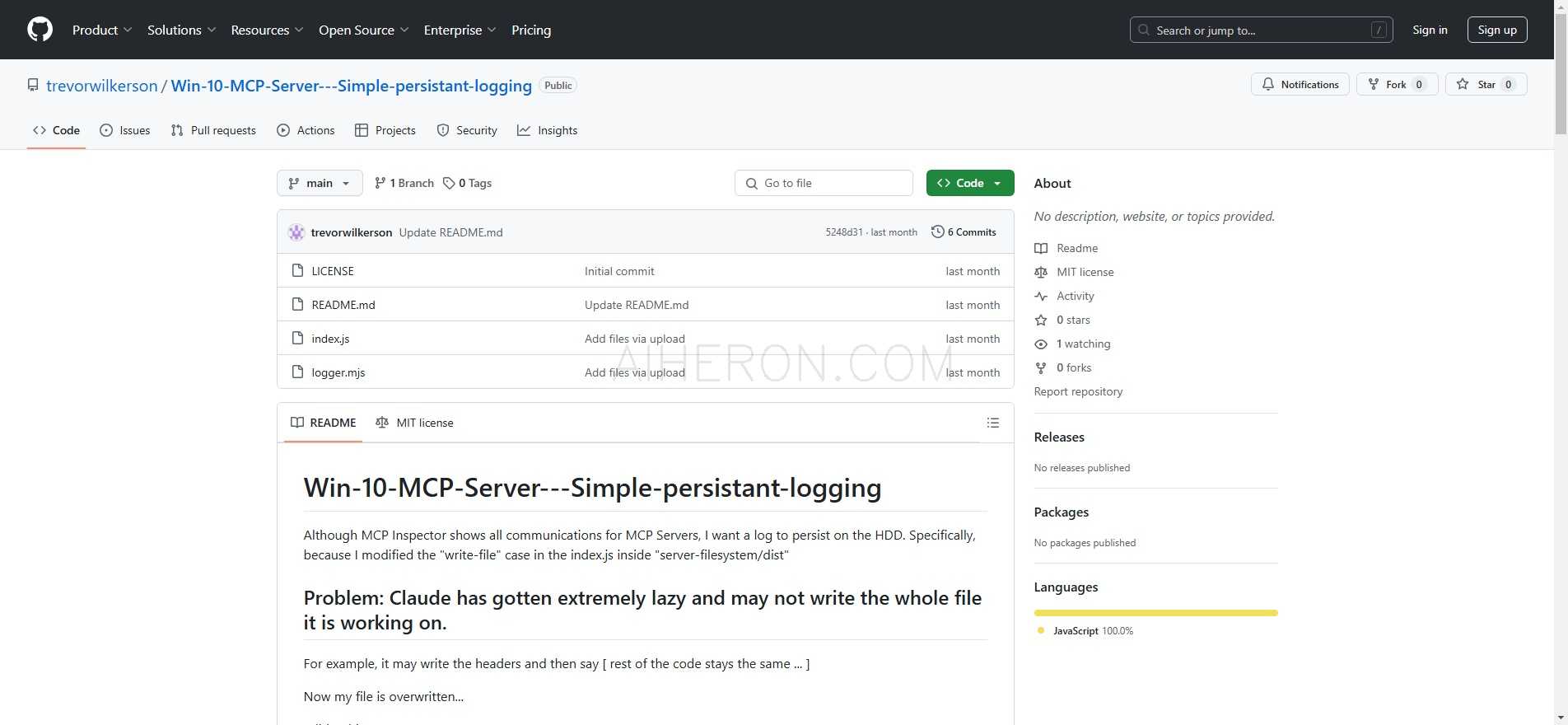Click the bell icon in Notifications

1268,84
